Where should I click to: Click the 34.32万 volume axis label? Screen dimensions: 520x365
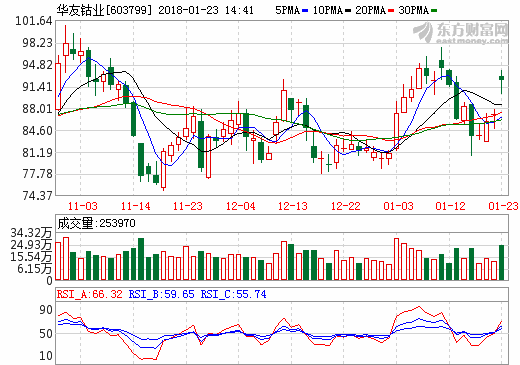pos(32,233)
